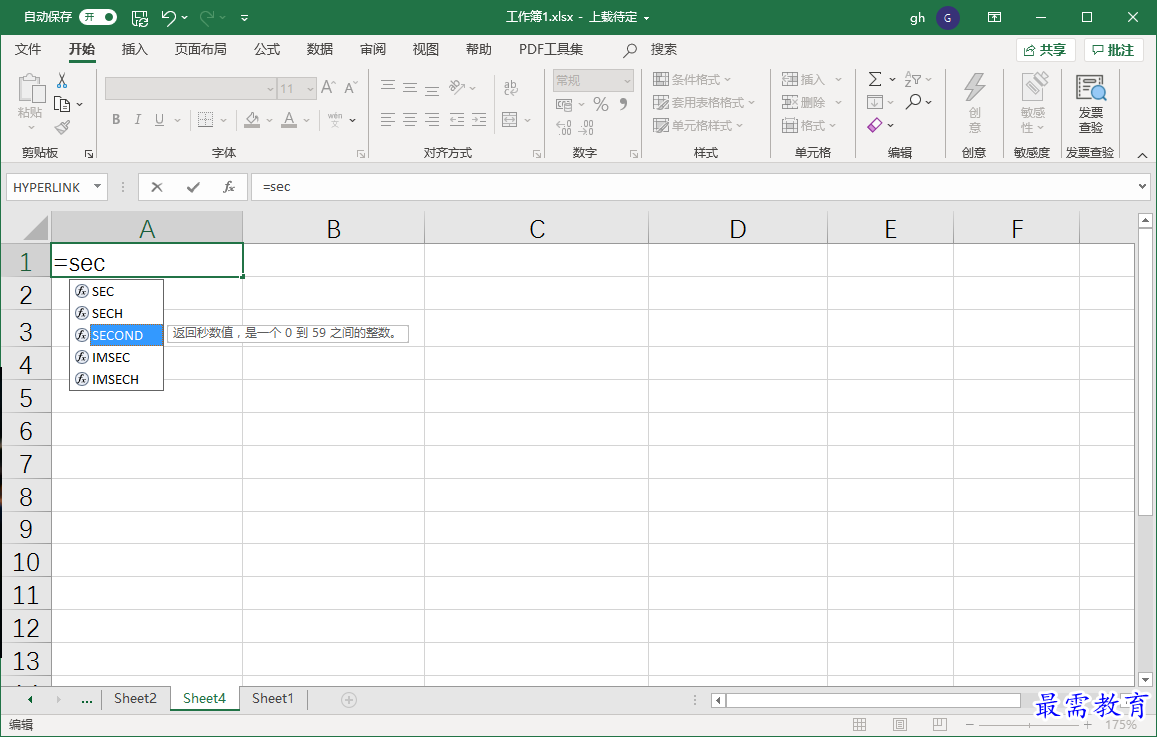Click the New Sheet plus icon
1157x737 pixels.
tap(349, 699)
